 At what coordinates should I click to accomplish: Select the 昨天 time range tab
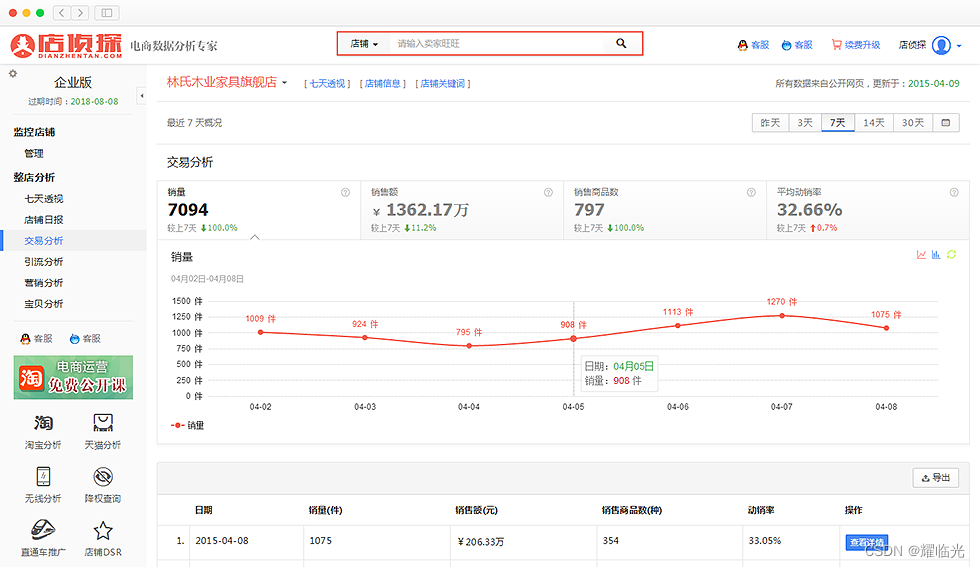coord(770,123)
